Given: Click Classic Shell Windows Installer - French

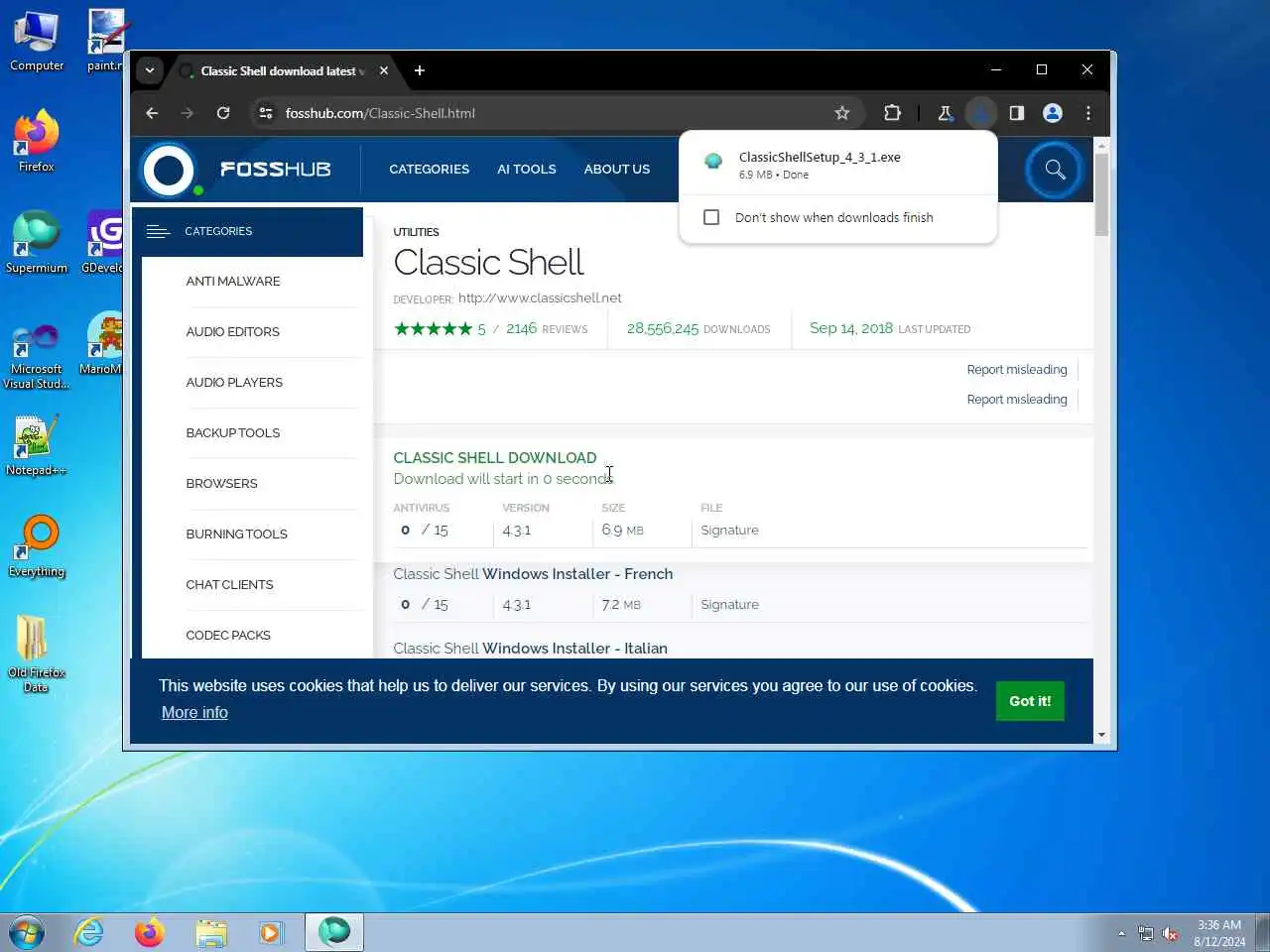Looking at the screenshot, I should (533, 574).
